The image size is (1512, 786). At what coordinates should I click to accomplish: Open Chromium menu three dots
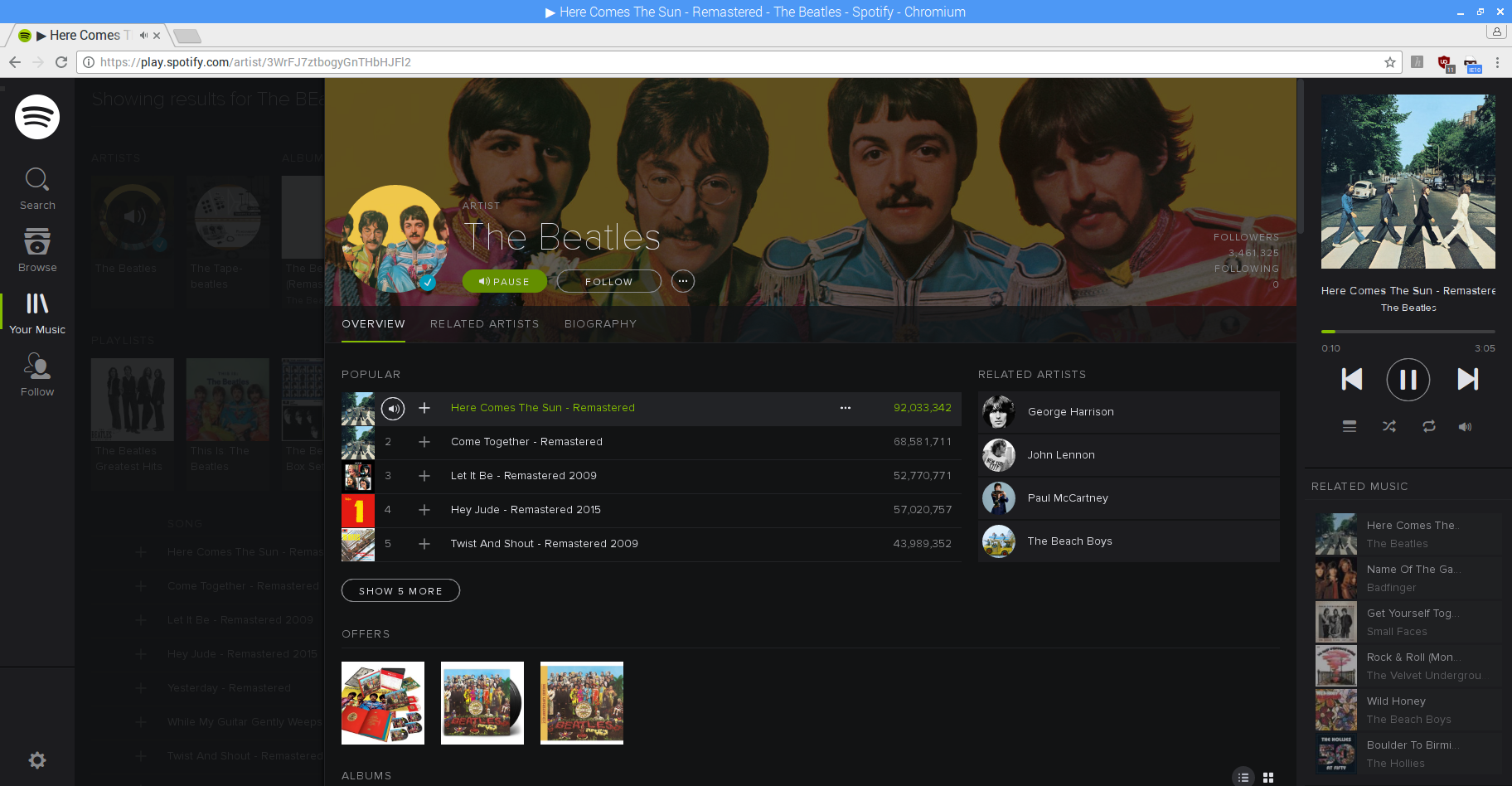[x=1497, y=62]
